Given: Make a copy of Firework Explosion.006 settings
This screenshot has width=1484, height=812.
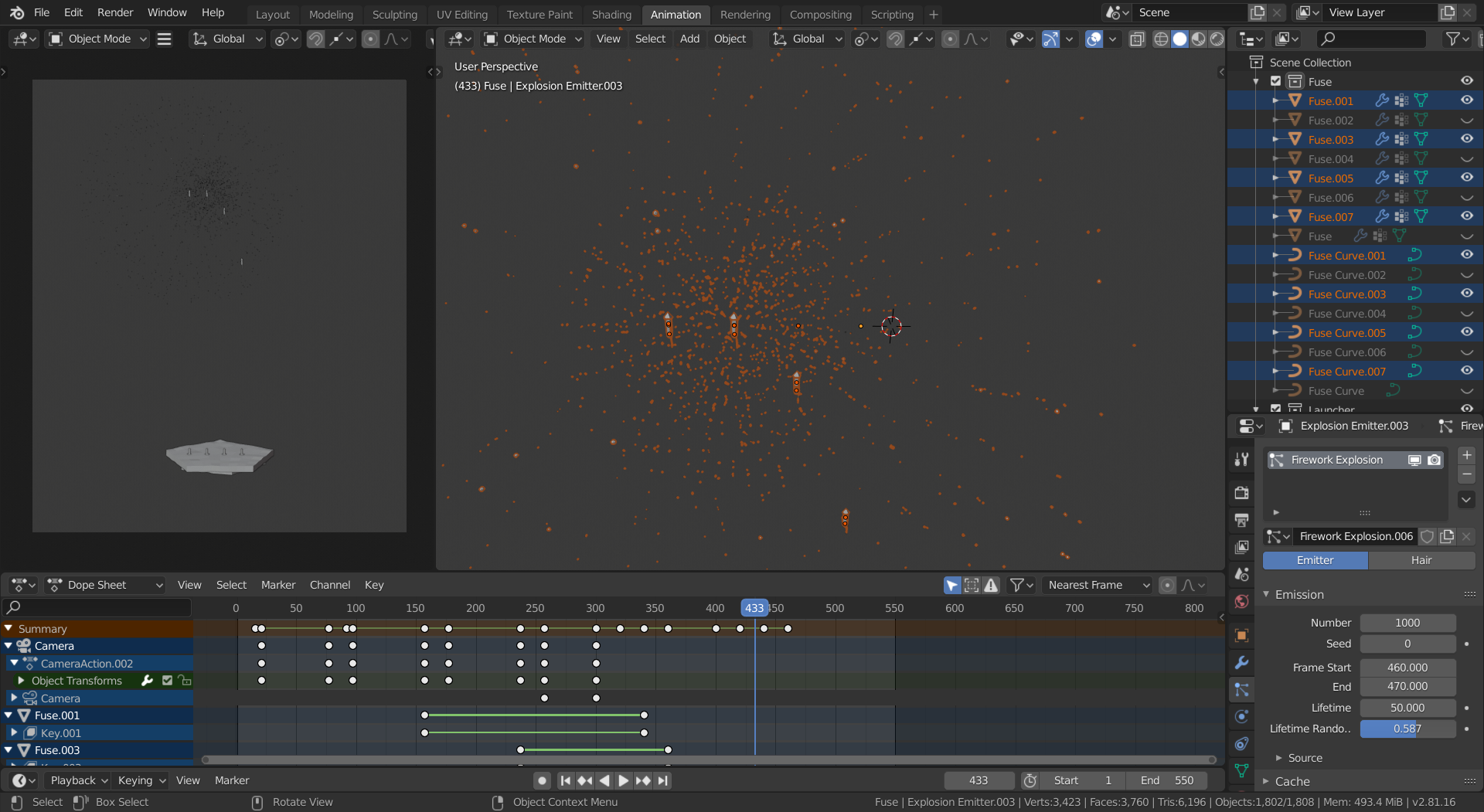Looking at the screenshot, I should (1447, 536).
